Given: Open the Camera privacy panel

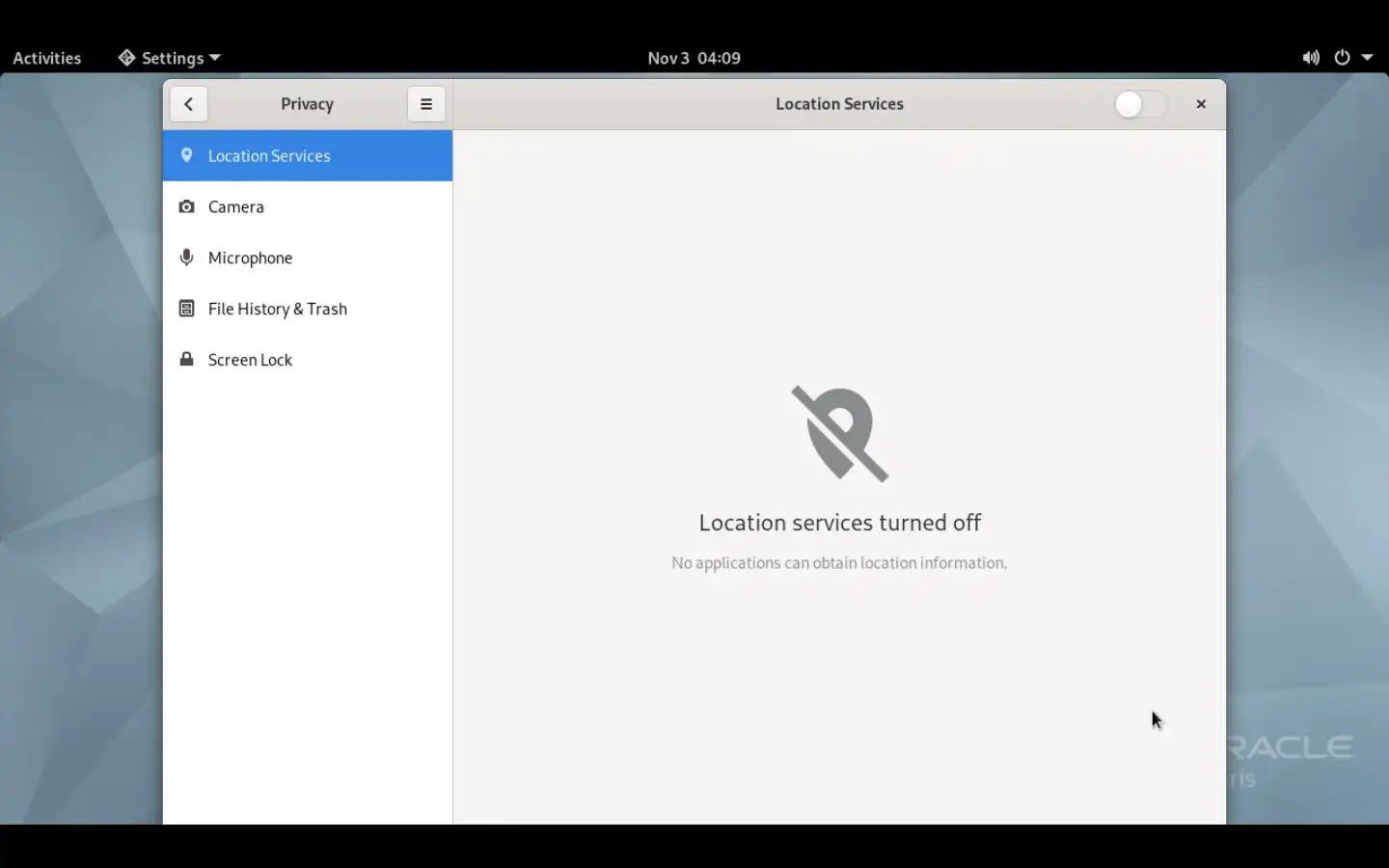Looking at the screenshot, I should click(308, 206).
